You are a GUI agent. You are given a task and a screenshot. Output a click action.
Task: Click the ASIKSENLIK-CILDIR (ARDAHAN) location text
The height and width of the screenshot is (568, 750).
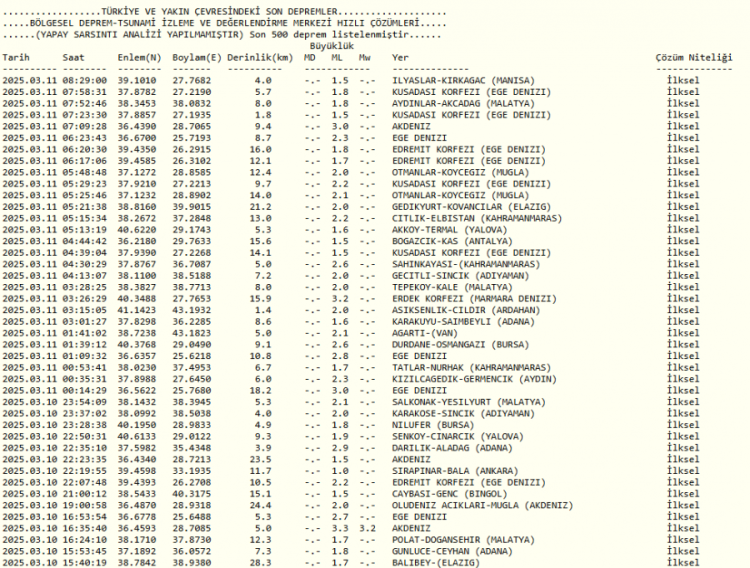click(x=460, y=310)
